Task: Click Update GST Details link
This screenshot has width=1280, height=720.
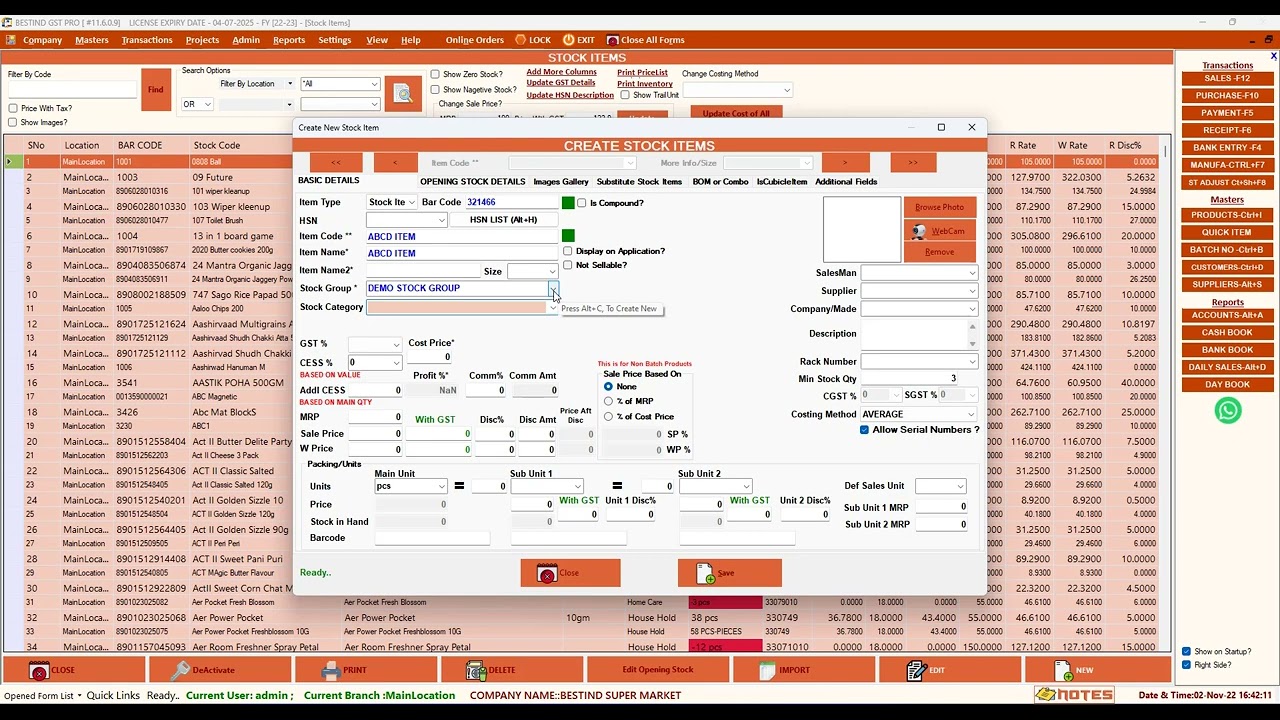Action: 561,83
